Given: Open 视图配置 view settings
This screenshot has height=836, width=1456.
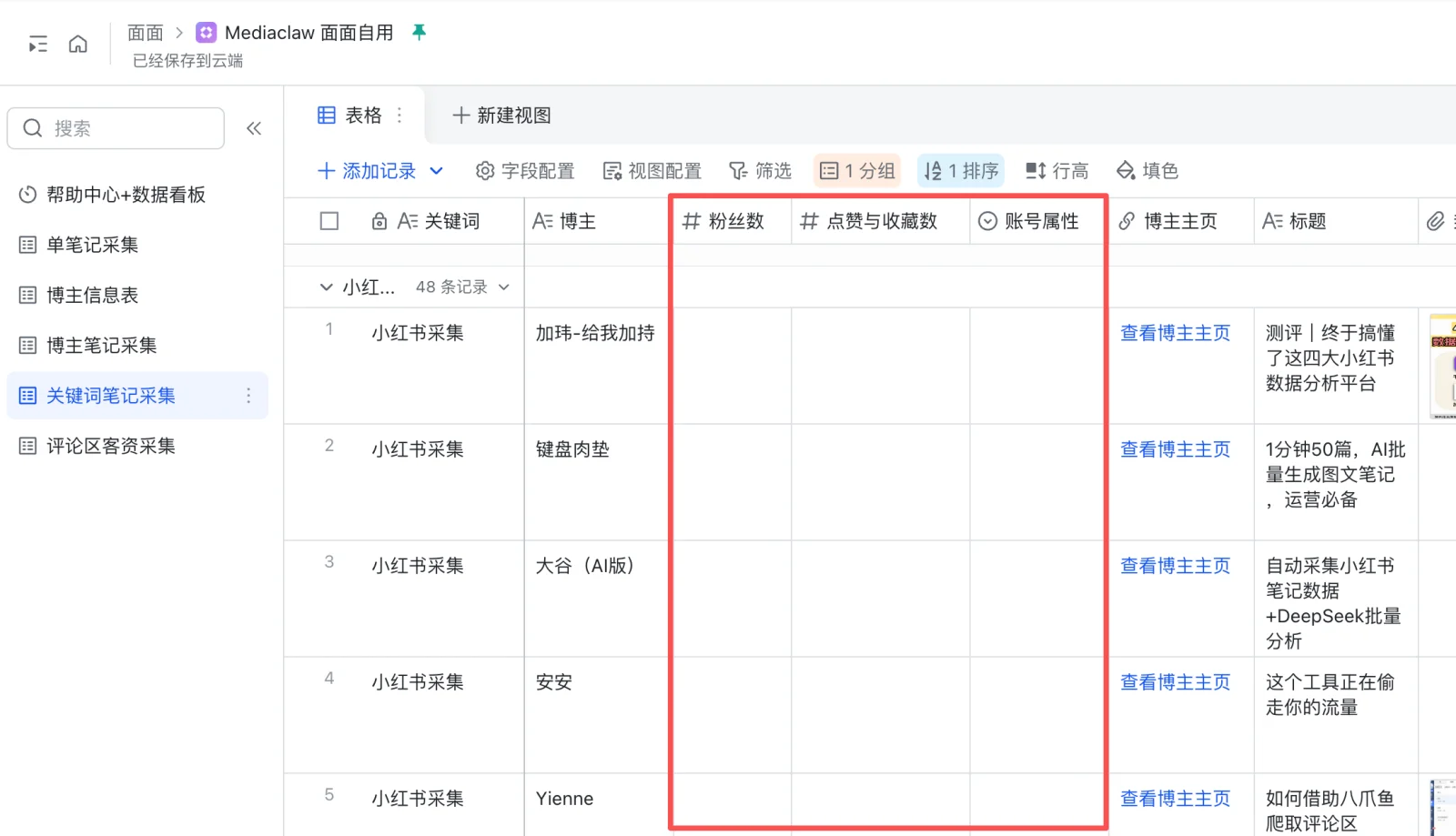Looking at the screenshot, I should [x=652, y=171].
